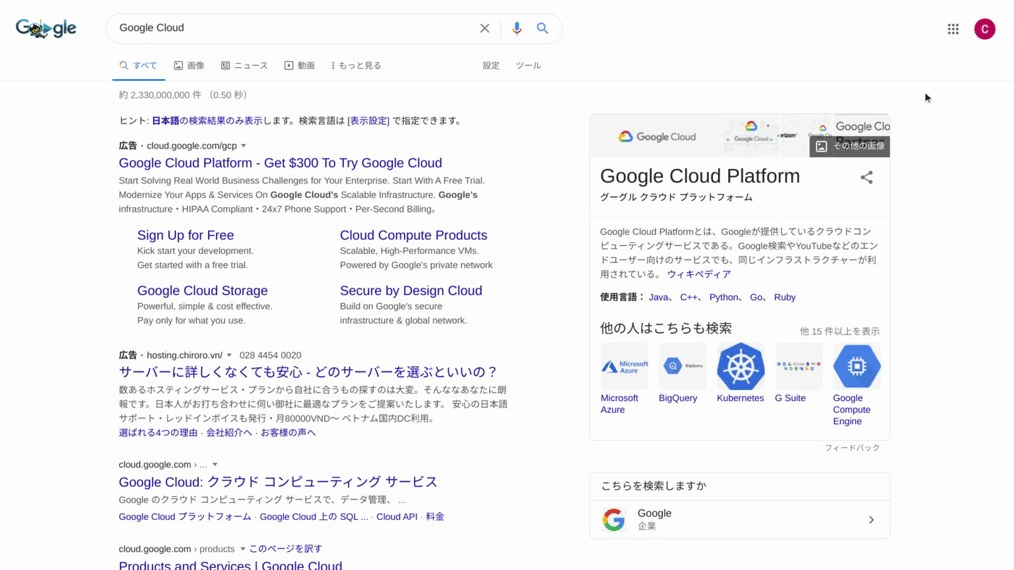Share the Google Cloud Platform panel
1014x570 pixels.
866,177
